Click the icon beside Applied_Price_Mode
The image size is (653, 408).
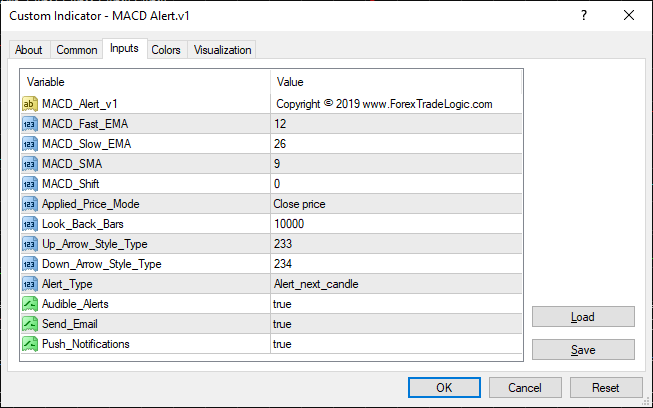(30, 203)
